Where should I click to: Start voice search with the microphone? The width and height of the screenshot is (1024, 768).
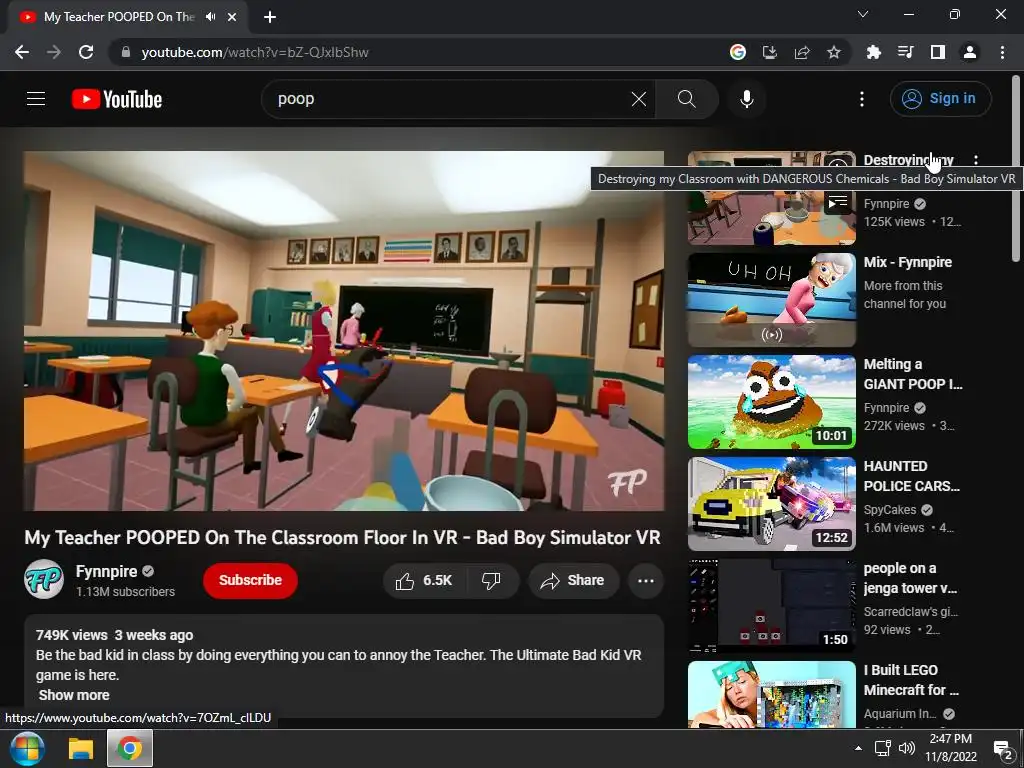[746, 99]
